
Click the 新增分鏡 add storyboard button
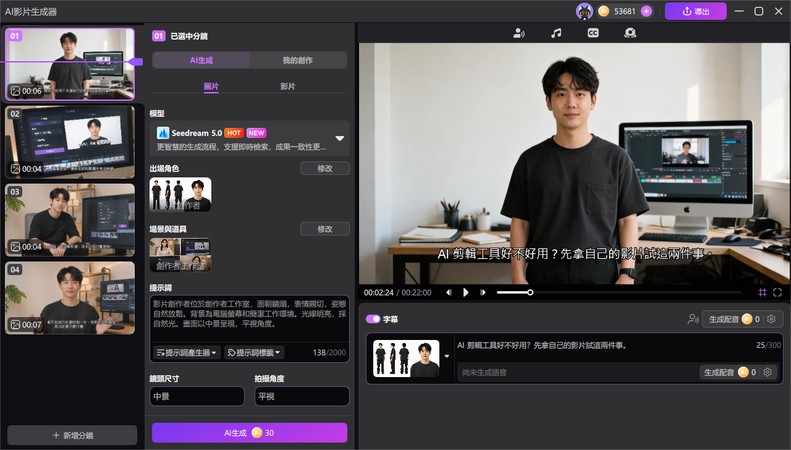(x=72, y=435)
